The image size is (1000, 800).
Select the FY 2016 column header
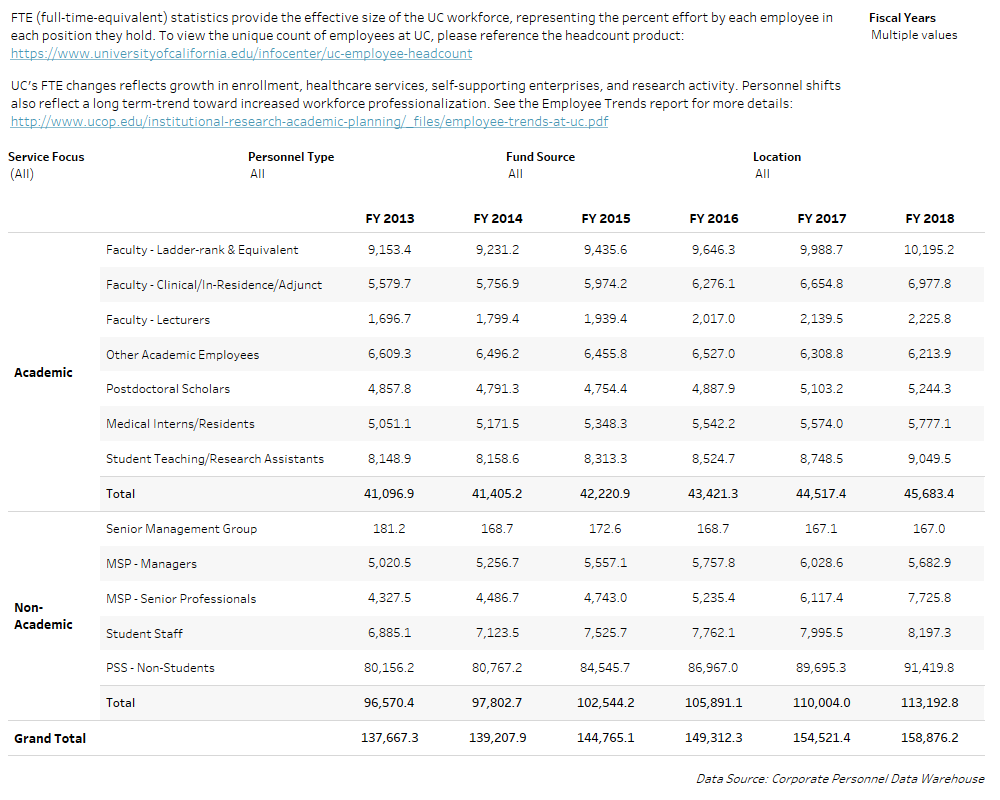coord(713,218)
